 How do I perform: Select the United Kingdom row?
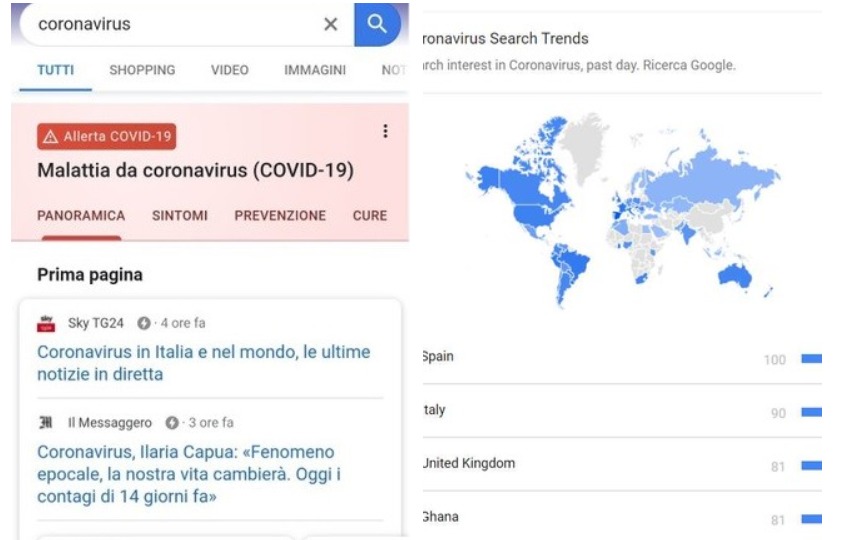[x=622, y=464]
